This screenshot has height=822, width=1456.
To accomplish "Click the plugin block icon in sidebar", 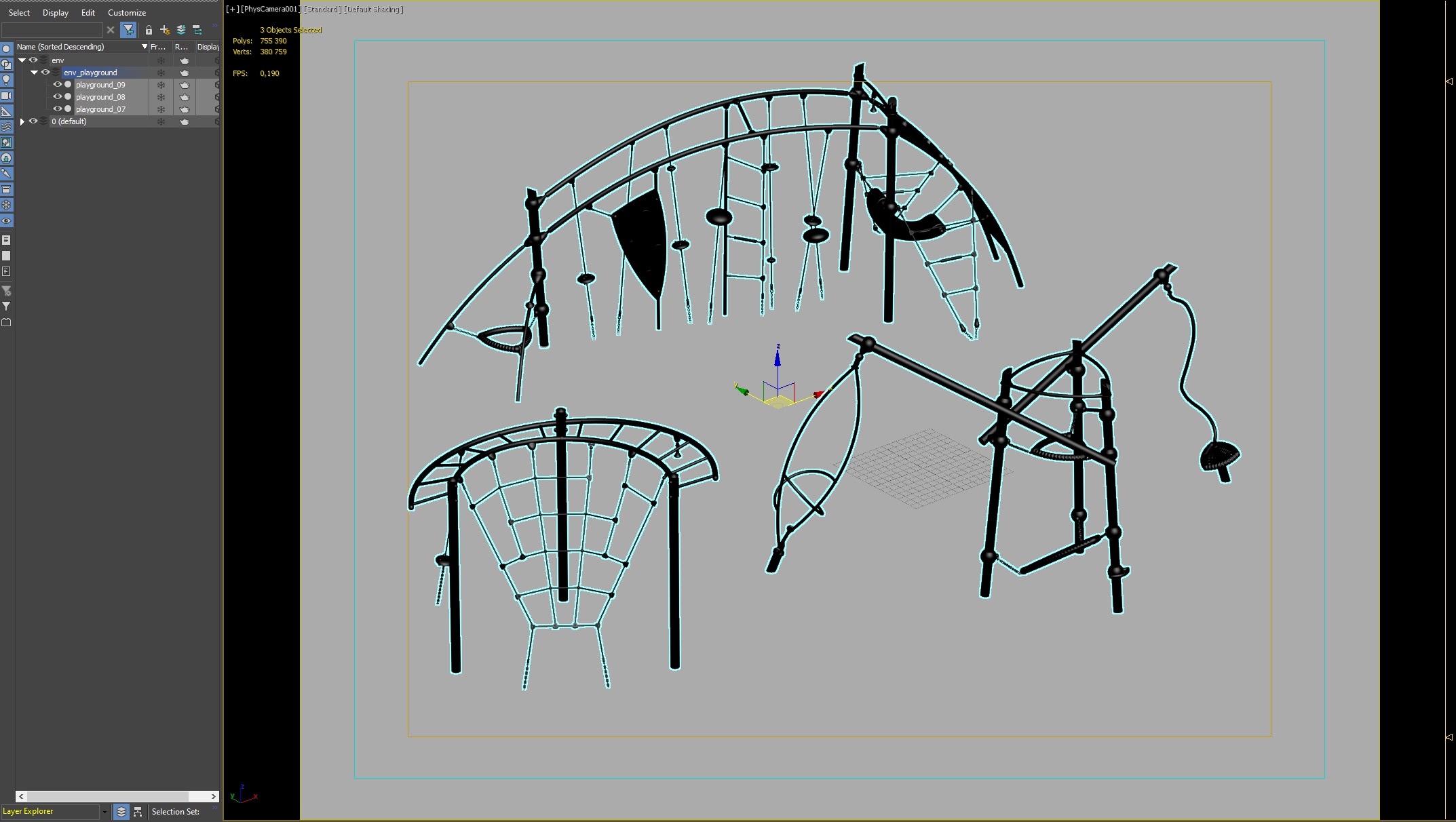I will 6,322.
